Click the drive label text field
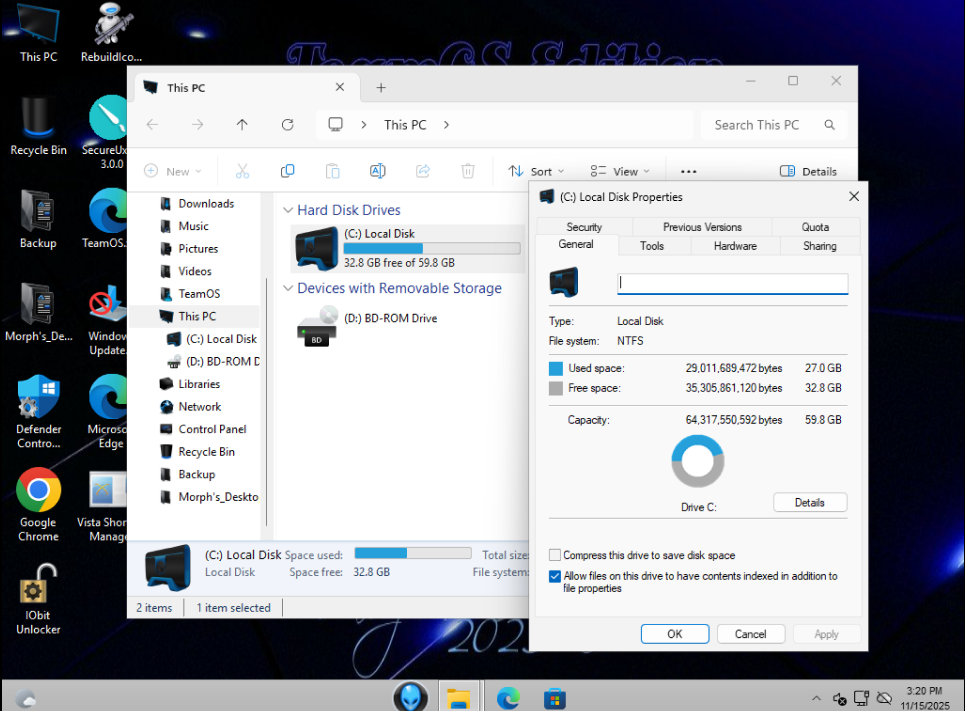 (x=732, y=283)
